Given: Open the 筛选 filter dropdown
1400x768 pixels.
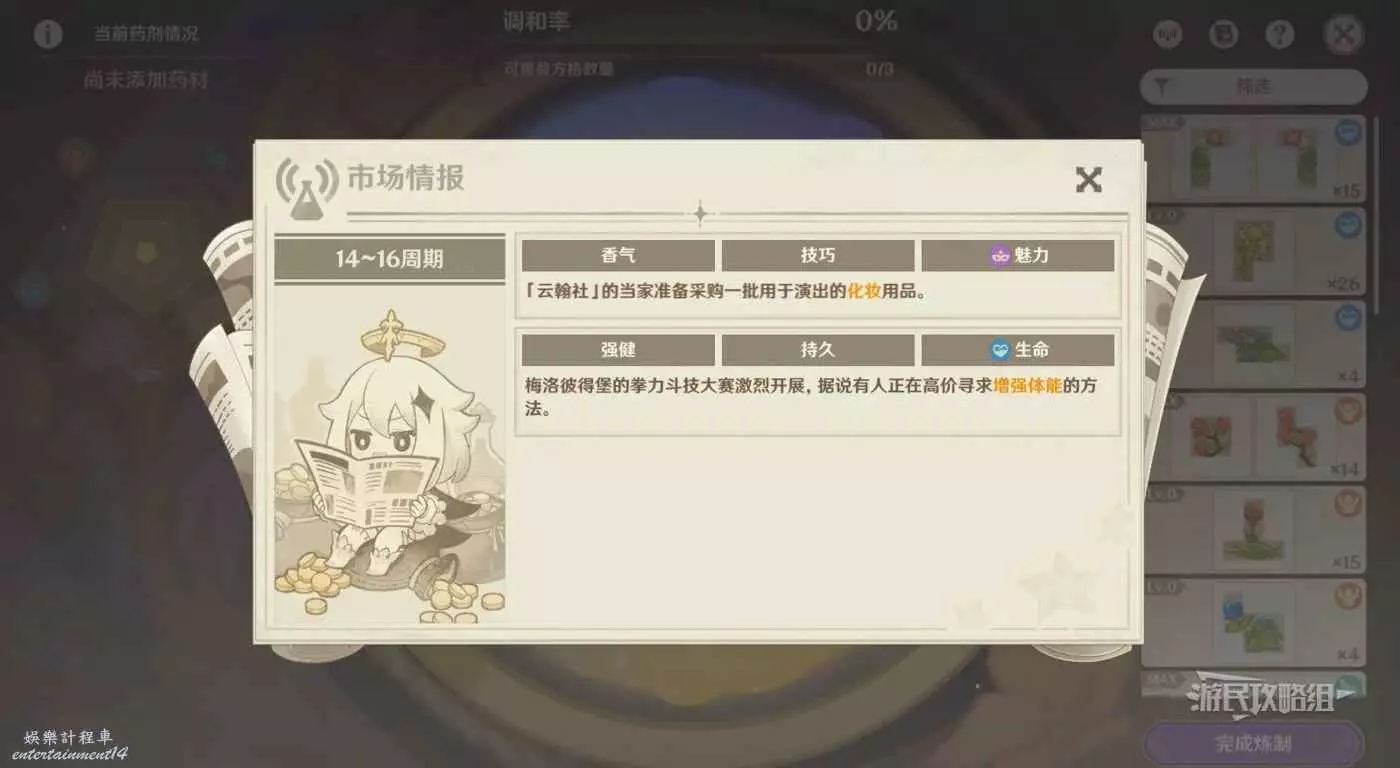Looking at the screenshot, I should [1253, 87].
